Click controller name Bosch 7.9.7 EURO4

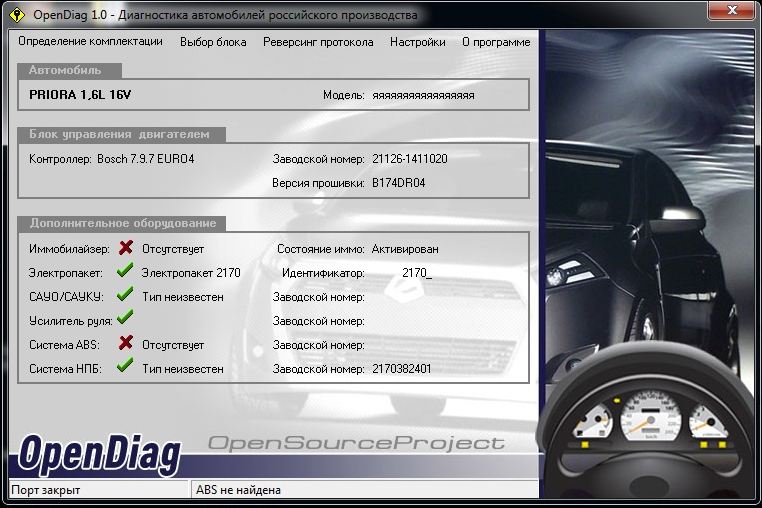[x=145, y=159]
